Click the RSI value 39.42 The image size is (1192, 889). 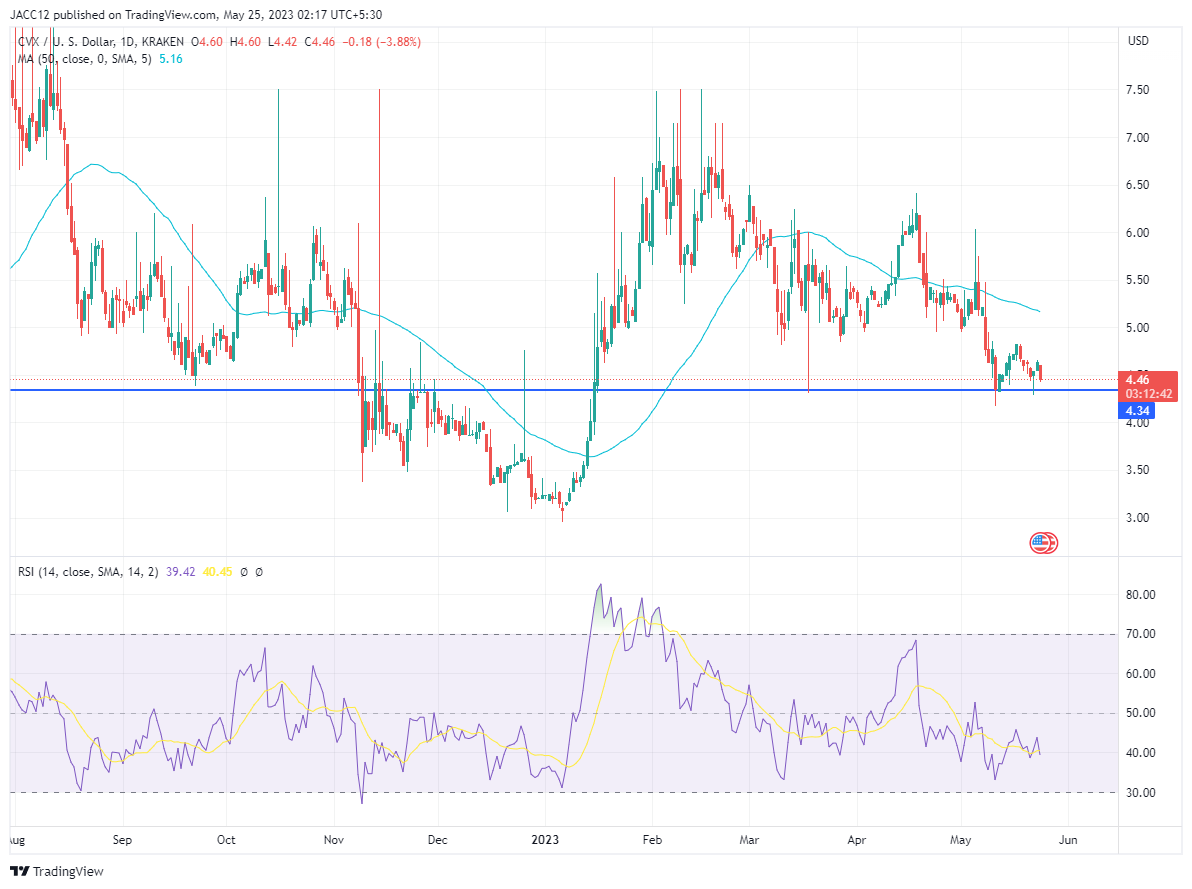coord(181,572)
